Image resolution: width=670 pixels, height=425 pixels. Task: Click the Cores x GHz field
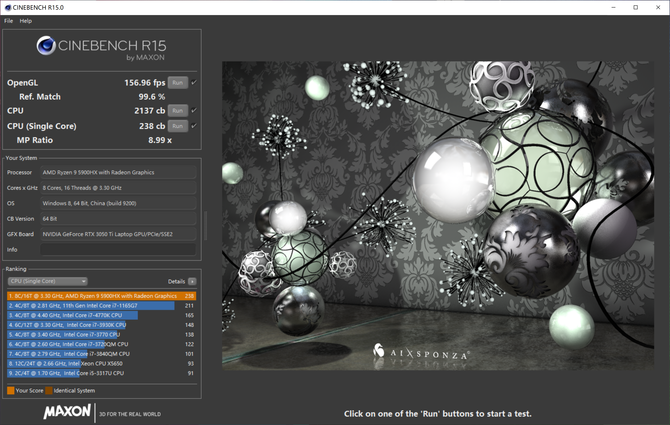118,188
